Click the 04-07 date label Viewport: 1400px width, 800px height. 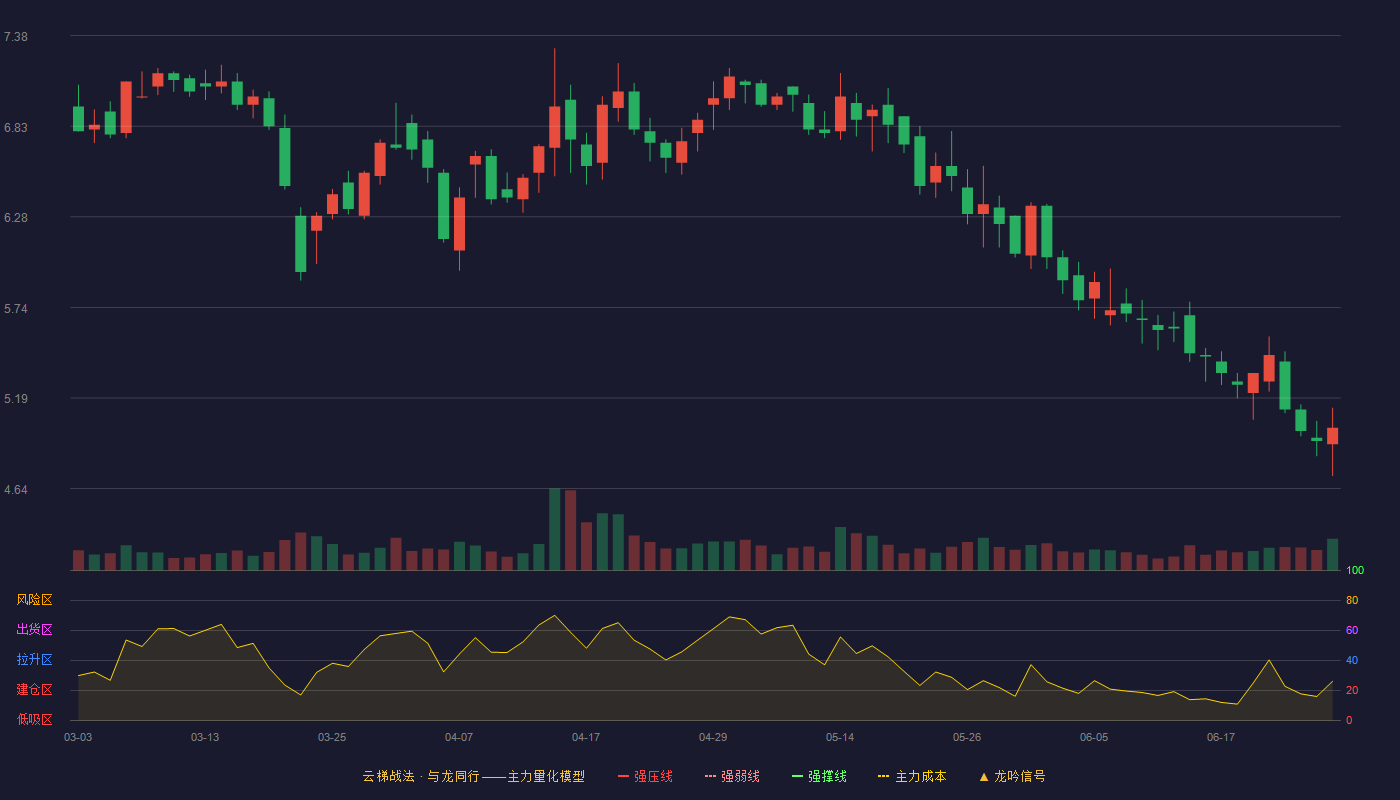pyautogui.click(x=459, y=737)
